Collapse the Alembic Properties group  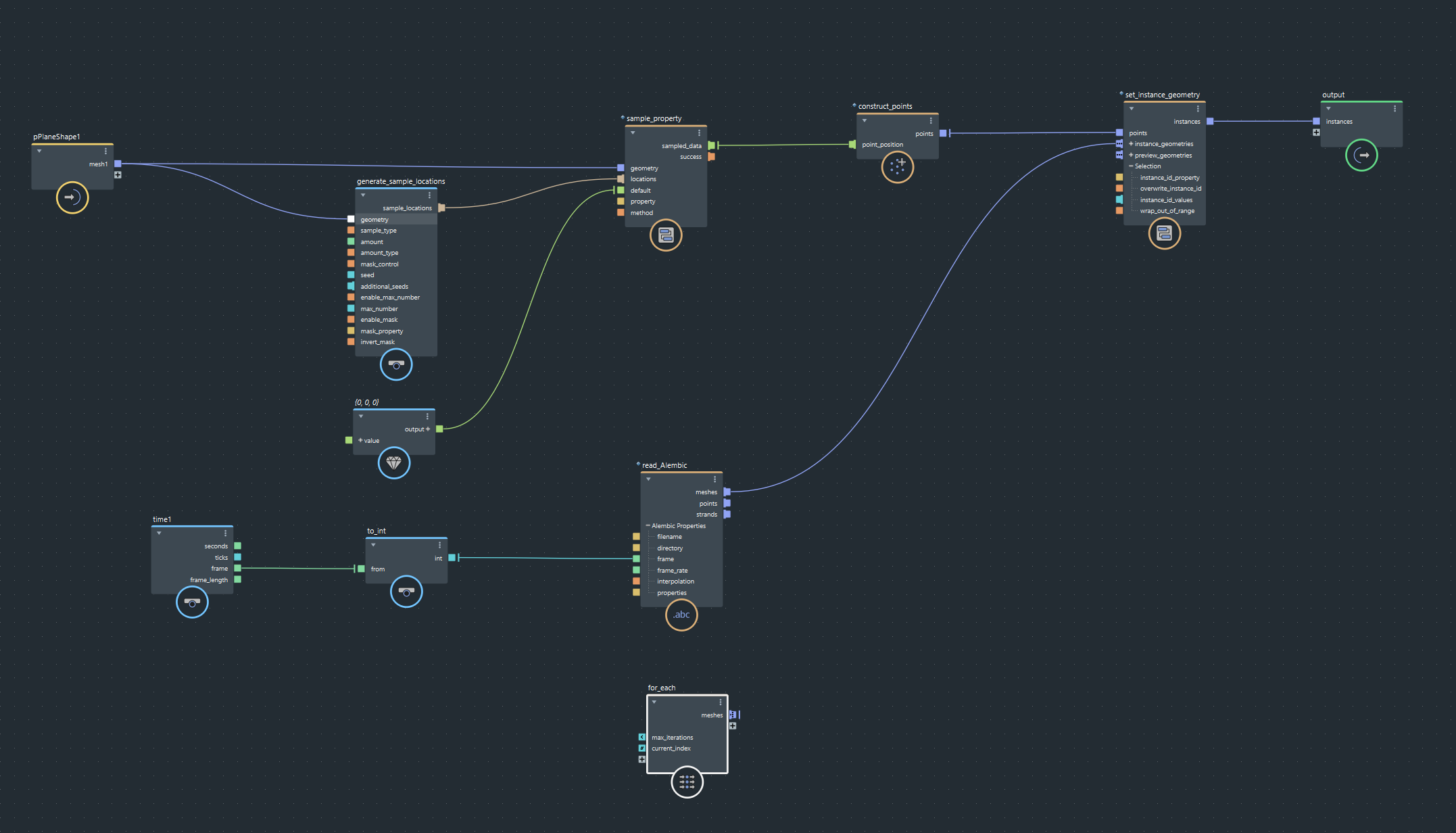tap(648, 525)
